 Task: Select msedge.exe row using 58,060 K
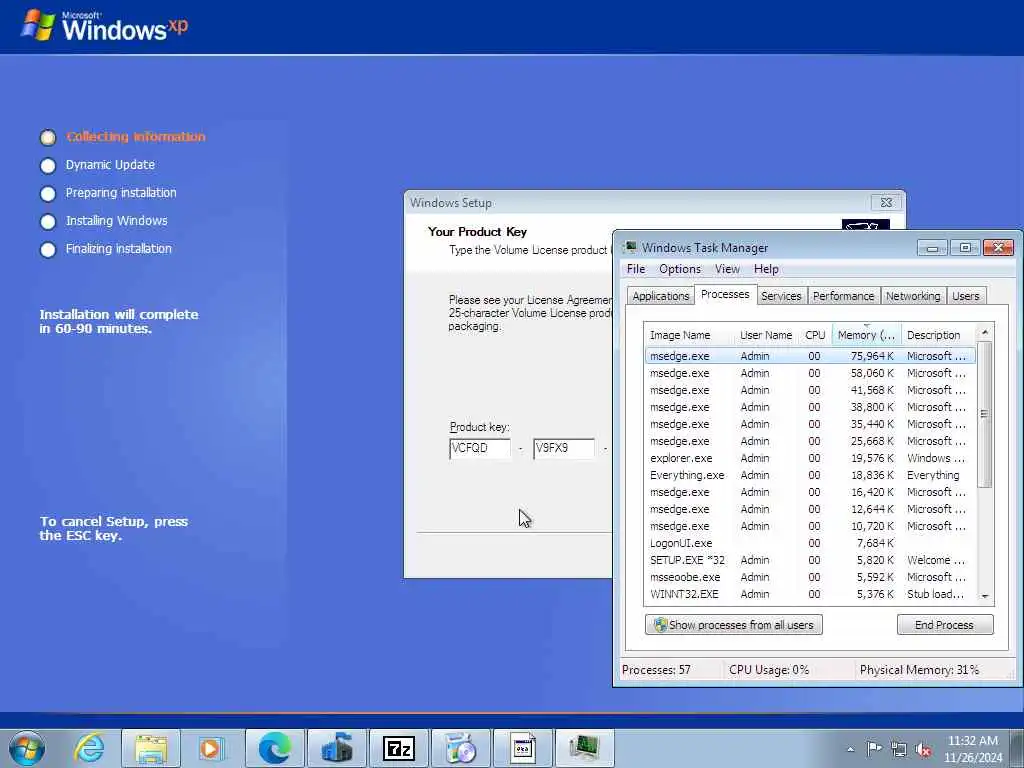click(x=810, y=373)
